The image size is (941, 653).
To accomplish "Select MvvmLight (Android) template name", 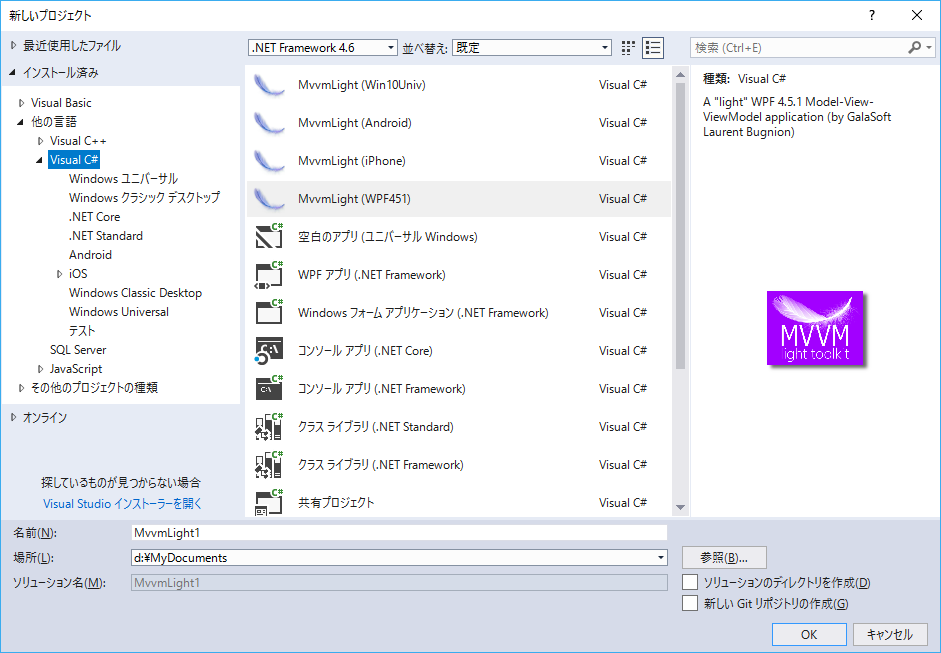I will (x=355, y=123).
